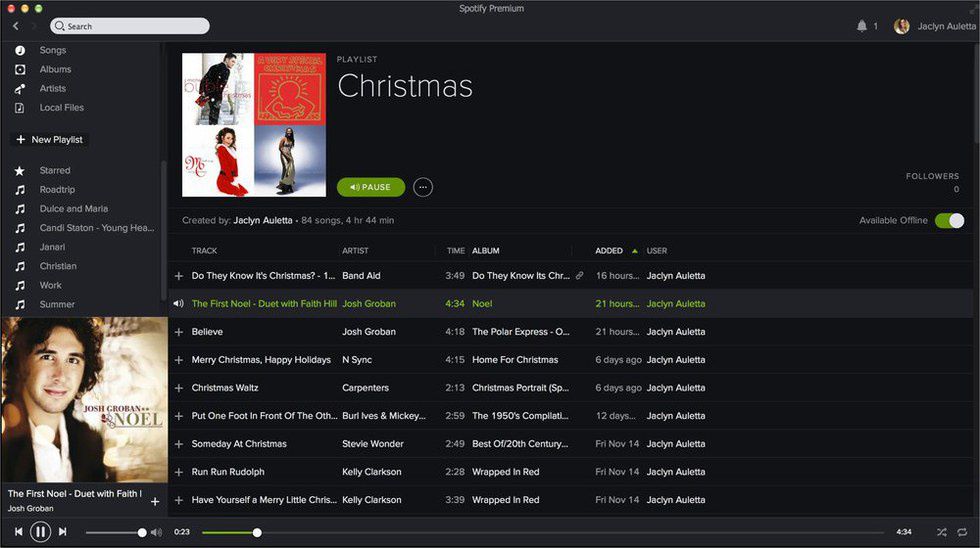
Task: Open Jaclyn Auletta user account menu
Action: coord(935,26)
